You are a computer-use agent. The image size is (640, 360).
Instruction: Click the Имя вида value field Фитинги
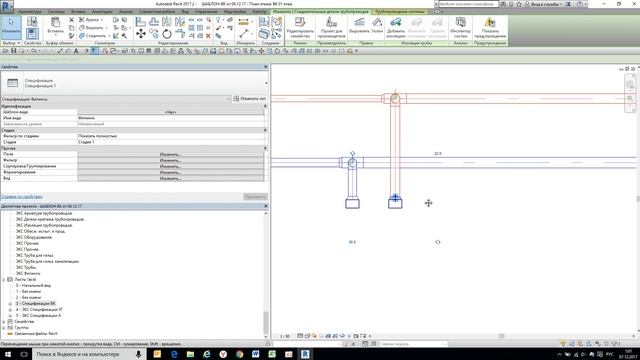coord(170,118)
